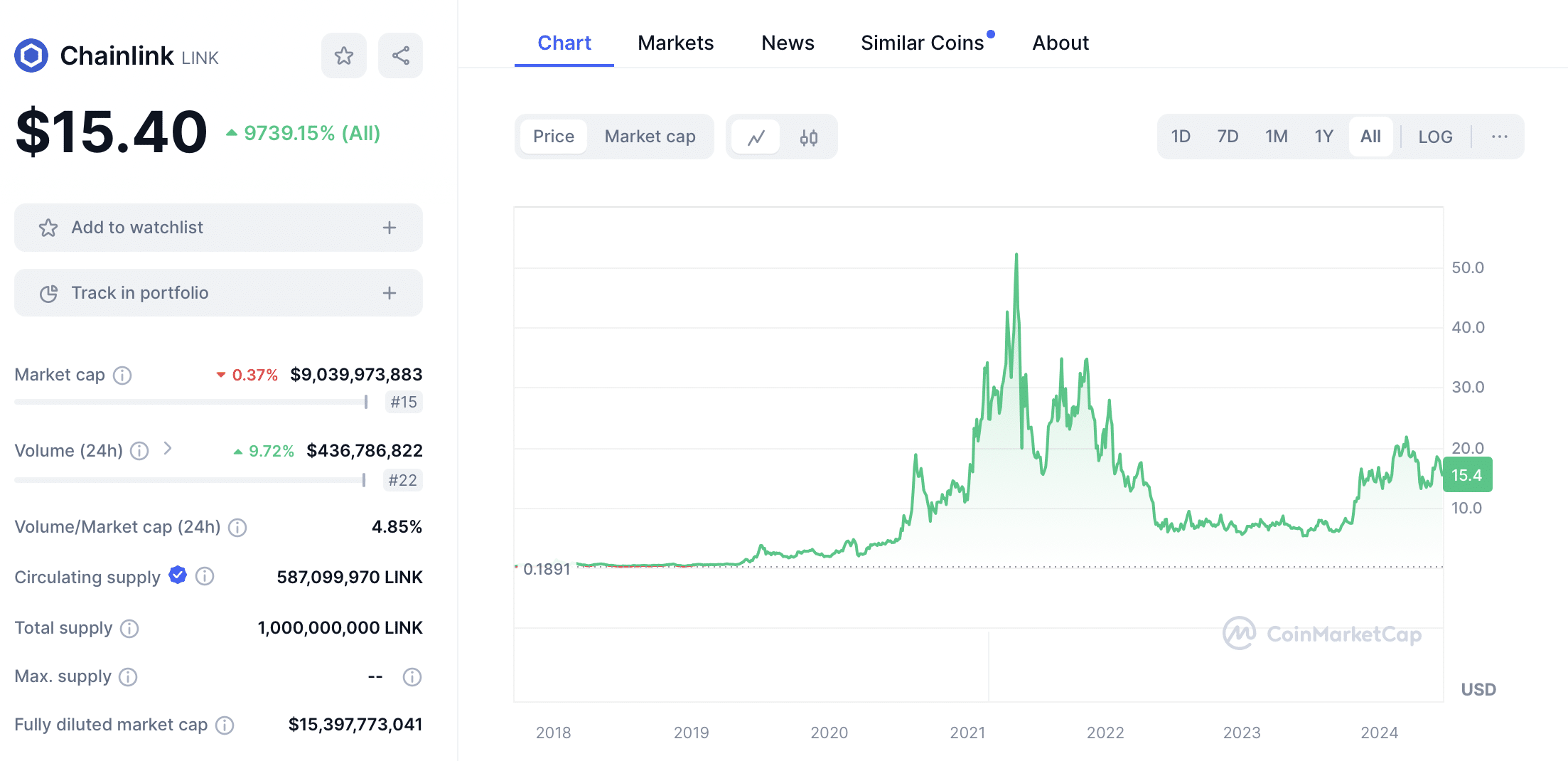Open the About tab
1568x761 pixels.
click(1060, 43)
